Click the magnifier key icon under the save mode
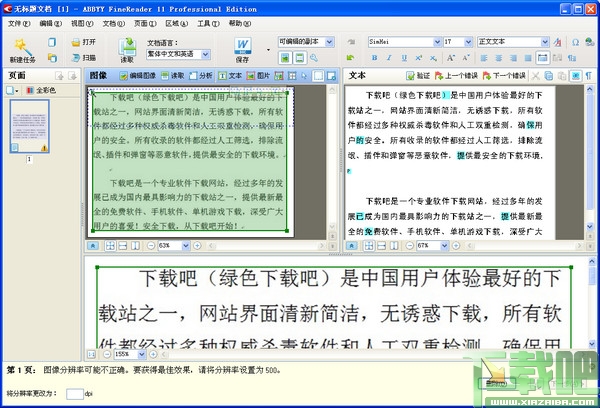The image size is (600, 408). pos(314,58)
